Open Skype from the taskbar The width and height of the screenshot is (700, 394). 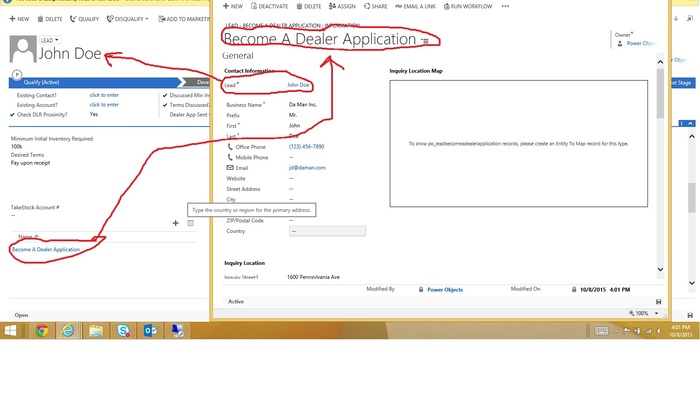pos(123,331)
